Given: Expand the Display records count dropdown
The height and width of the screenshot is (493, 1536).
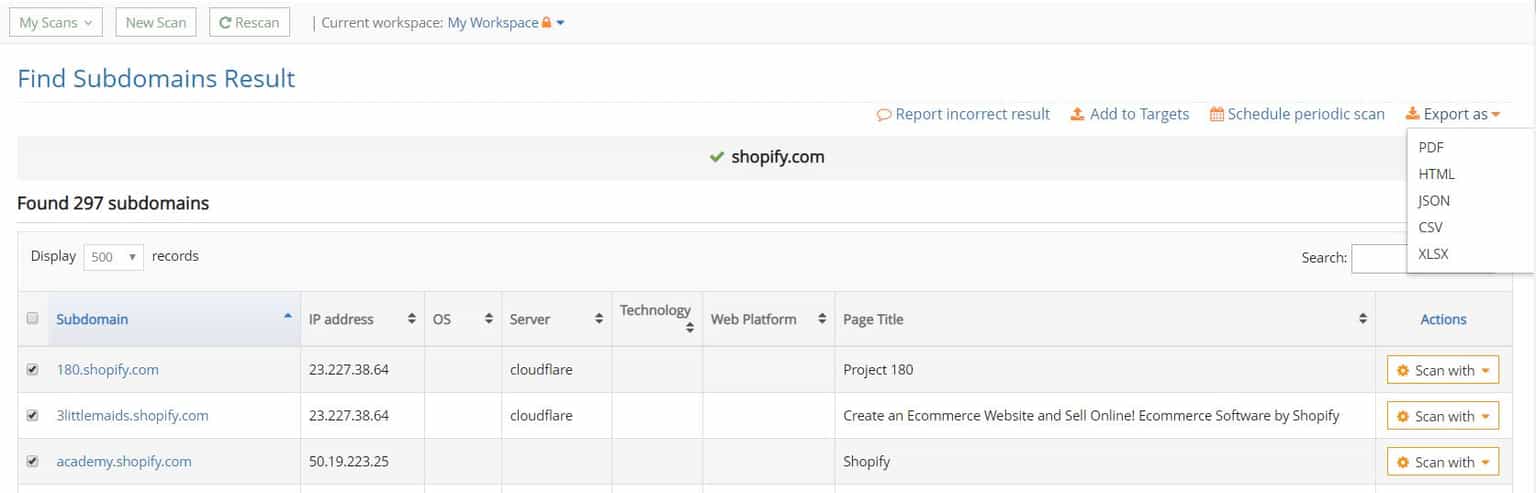Looking at the screenshot, I should 113,257.
